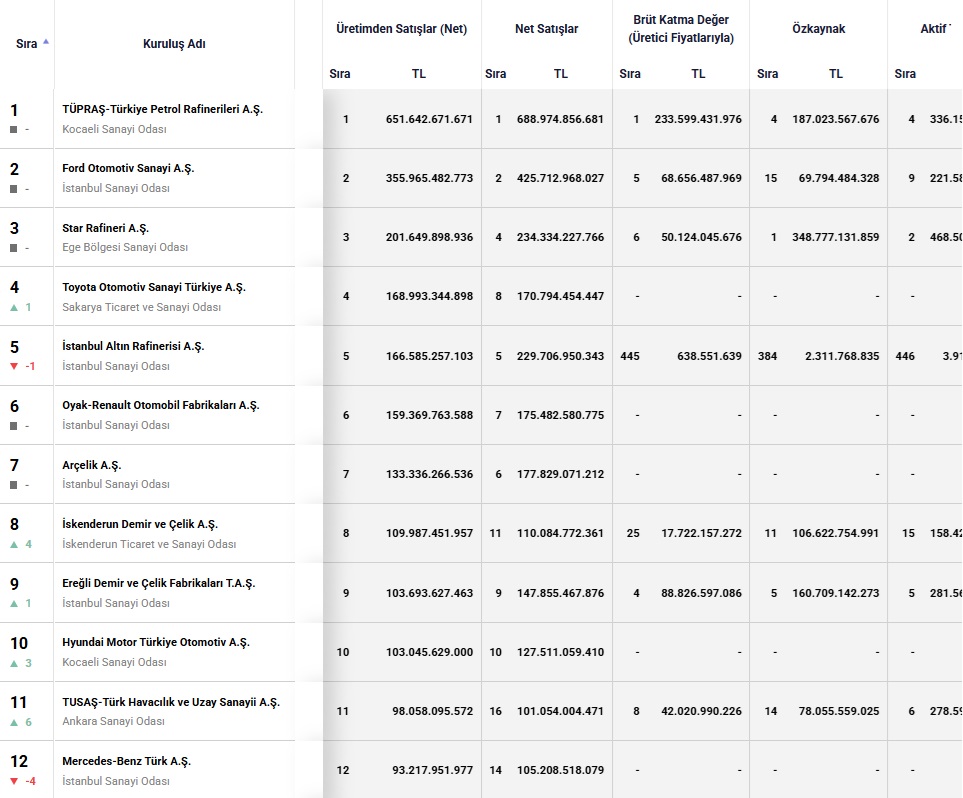Click the Brüt Katma Değer column header
963x798 pixels.
(x=681, y=29)
